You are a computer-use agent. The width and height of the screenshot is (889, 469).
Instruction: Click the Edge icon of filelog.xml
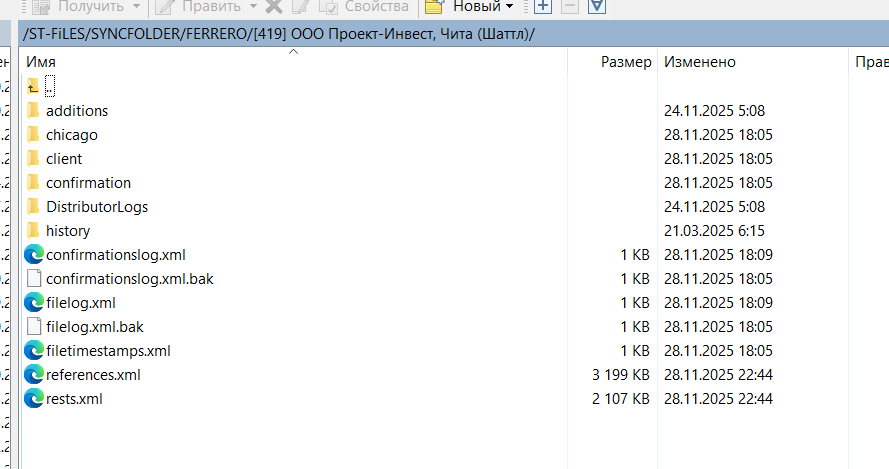pyautogui.click(x=34, y=303)
